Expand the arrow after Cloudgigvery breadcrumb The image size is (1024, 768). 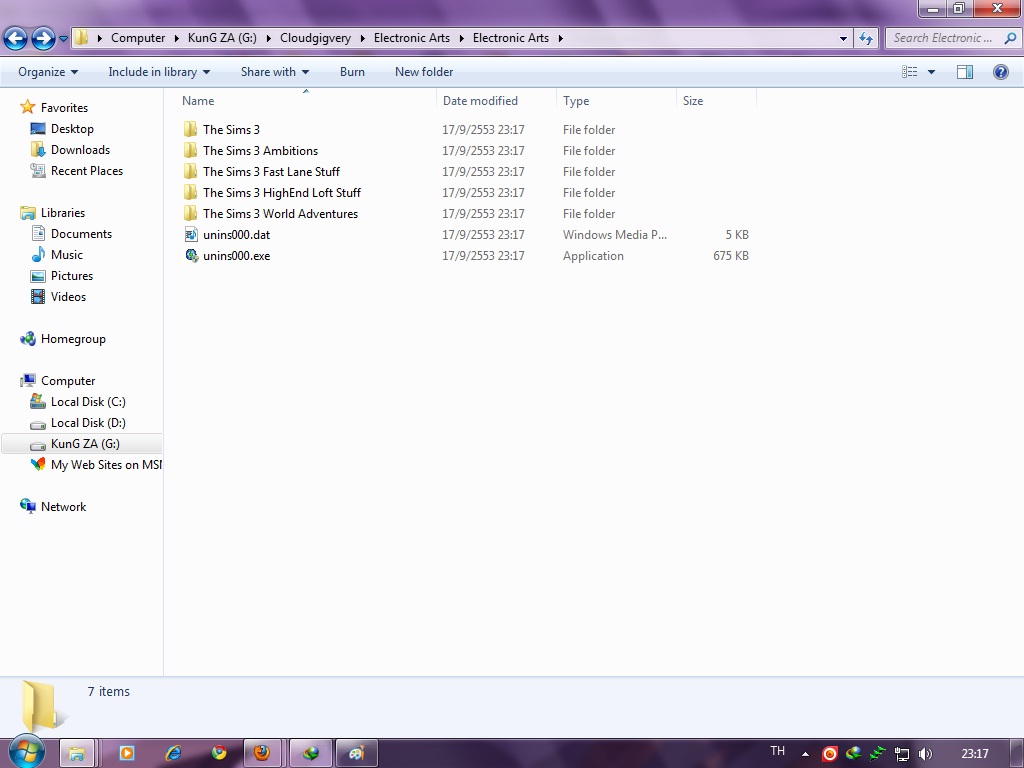pos(362,39)
